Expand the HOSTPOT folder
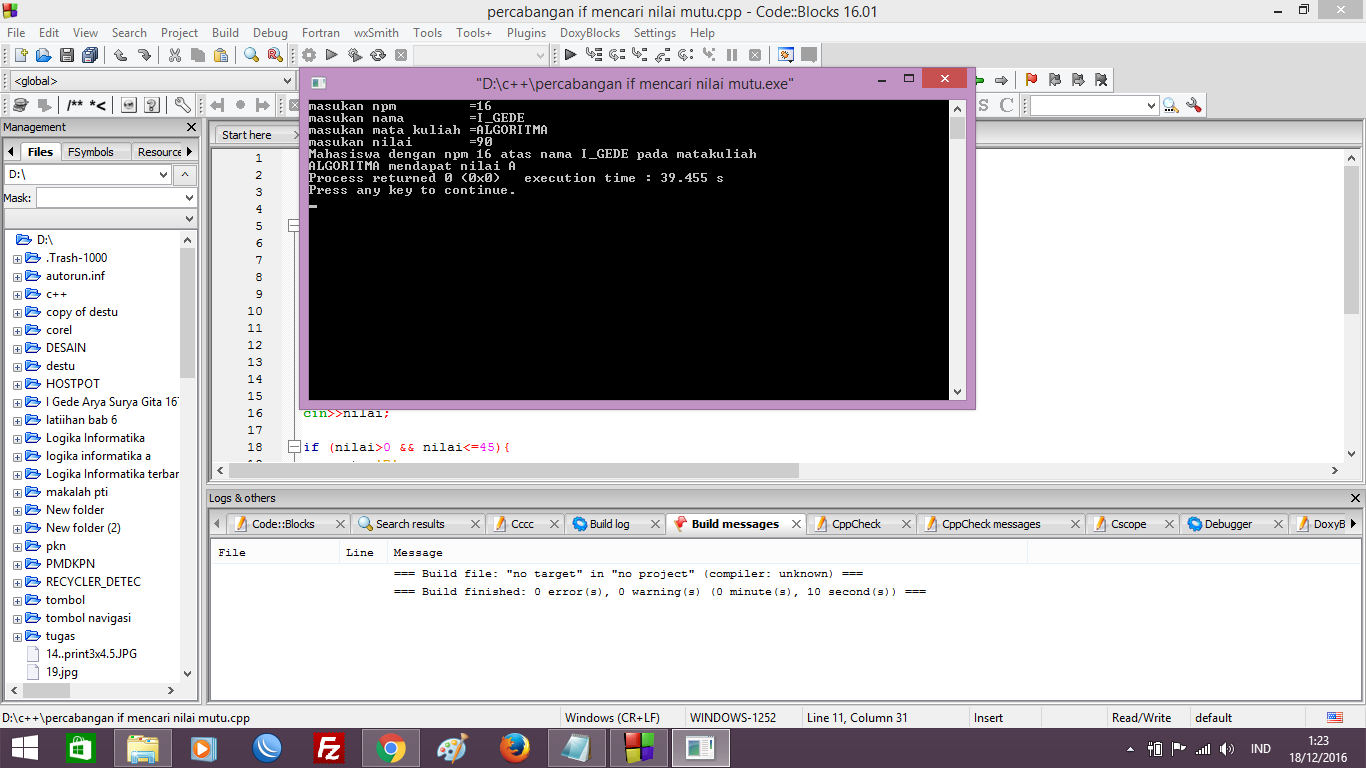Screen dimensions: 1366x768 point(18,385)
